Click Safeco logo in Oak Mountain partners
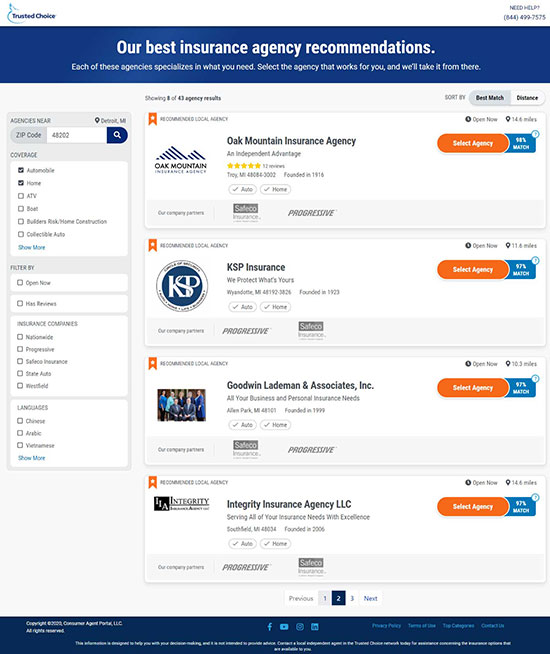The image size is (550, 654). [x=246, y=213]
